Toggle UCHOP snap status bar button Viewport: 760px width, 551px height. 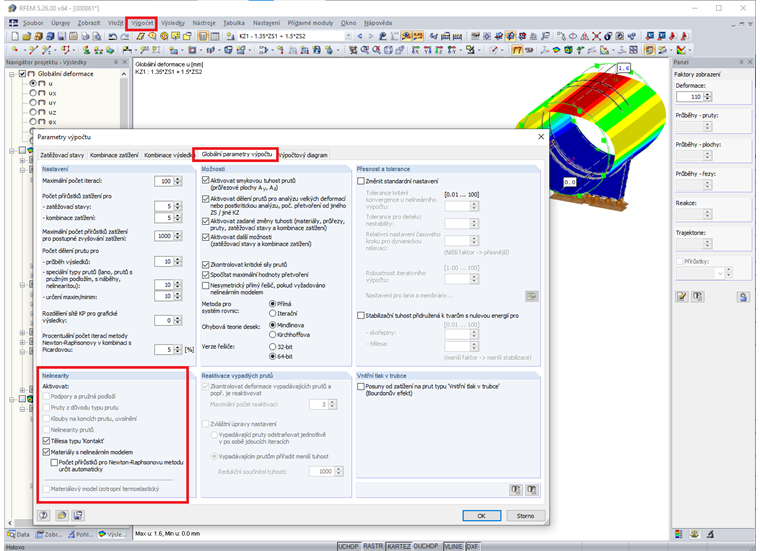348,547
